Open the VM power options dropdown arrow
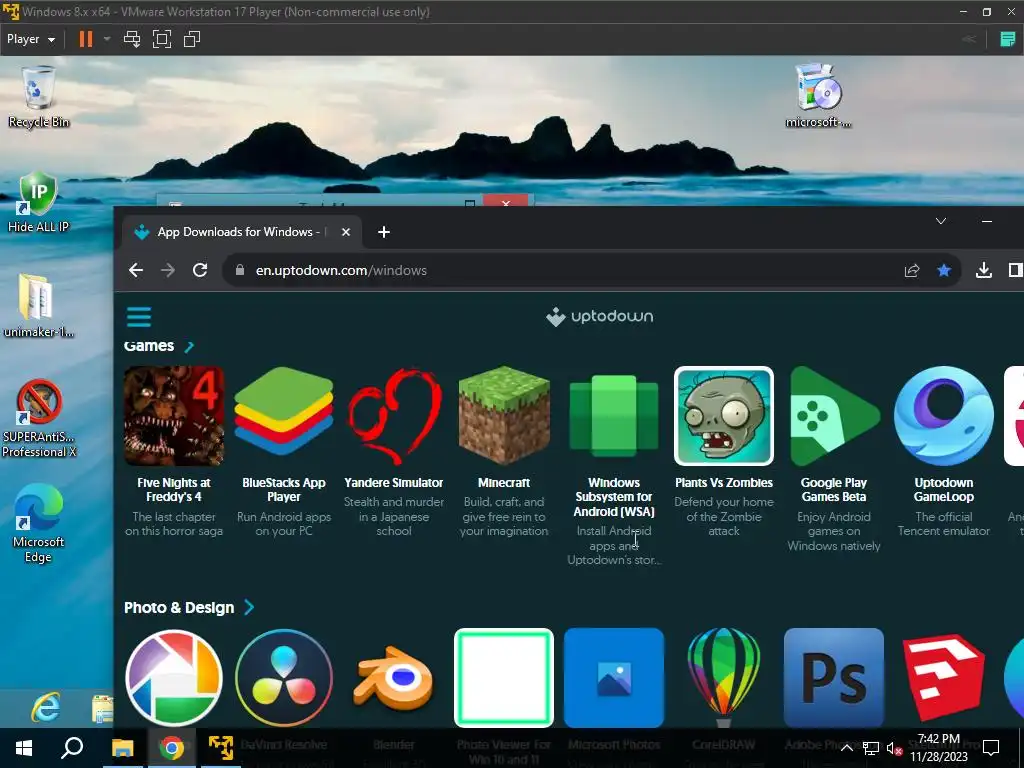This screenshot has height=768, width=1024. point(106,39)
